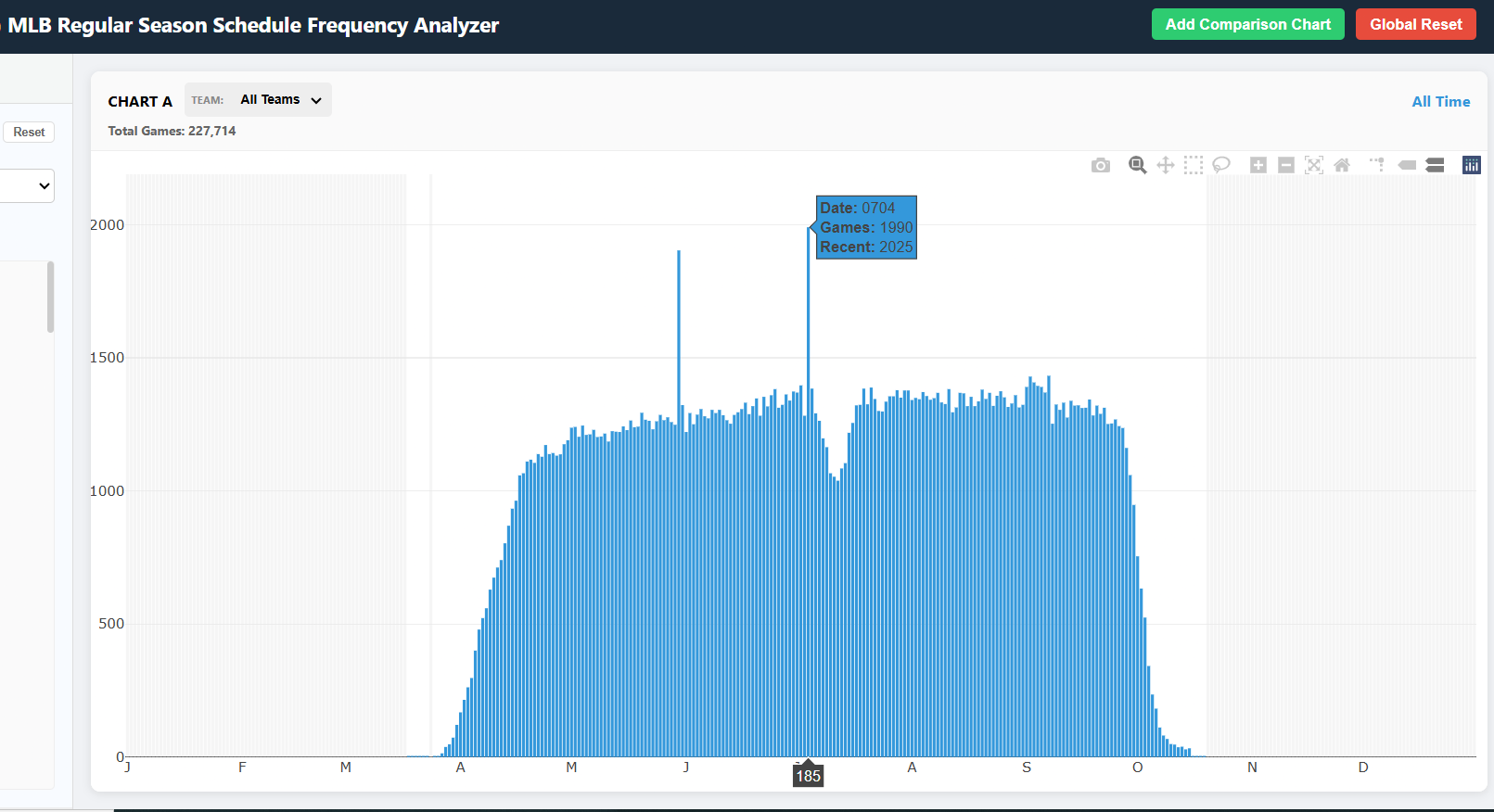Open the Plotly logo link icon

point(1472,165)
